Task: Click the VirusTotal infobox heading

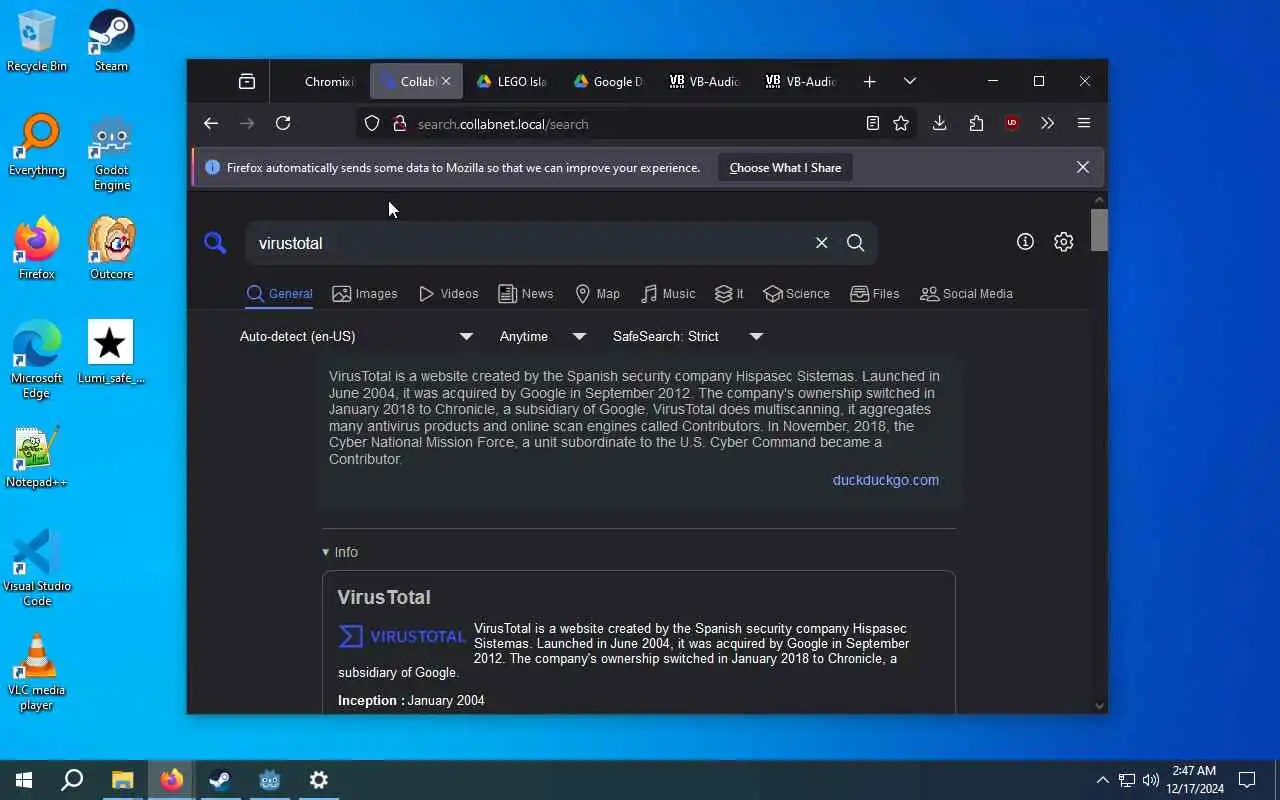Action: click(384, 597)
